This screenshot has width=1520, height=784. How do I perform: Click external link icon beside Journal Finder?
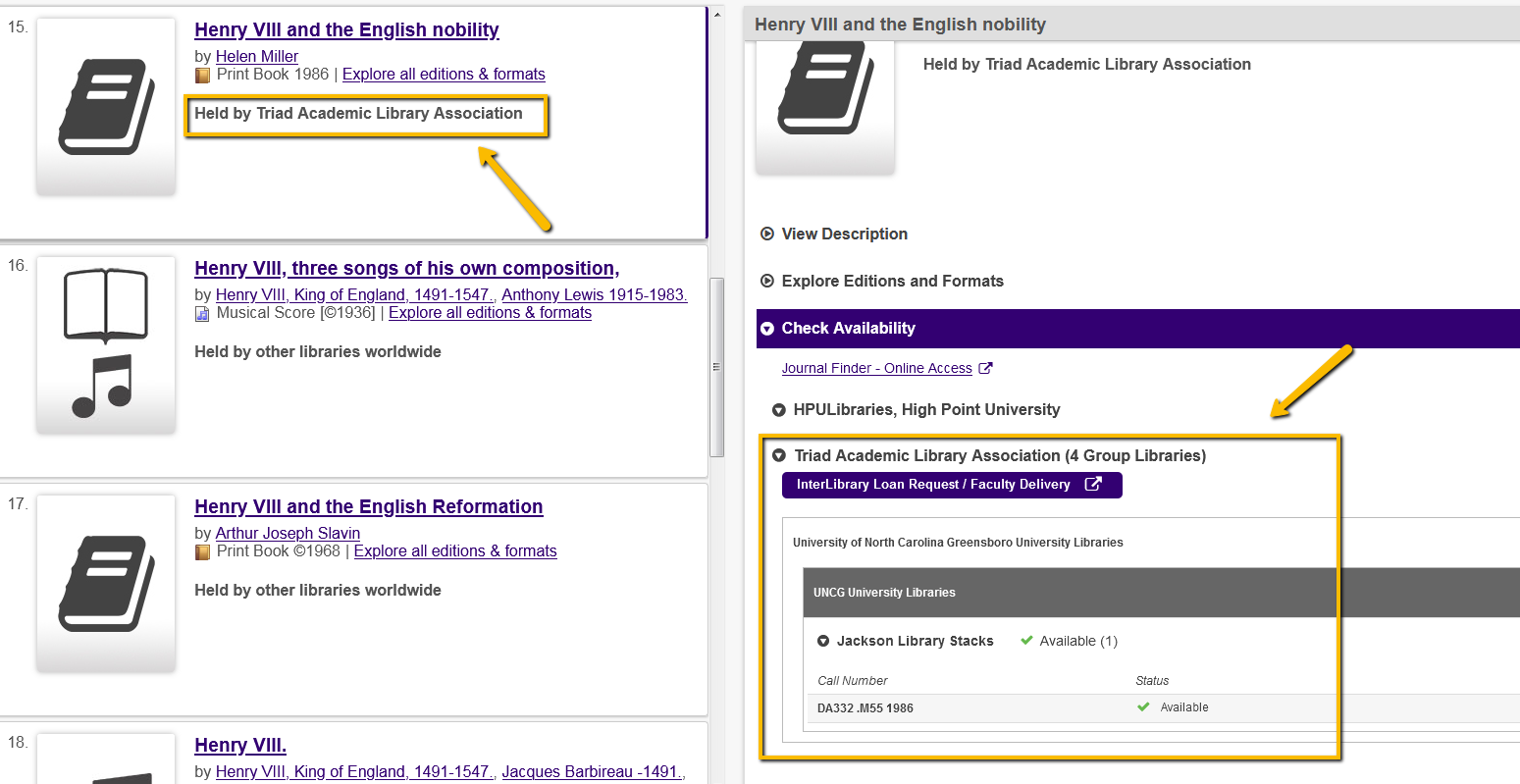click(986, 369)
